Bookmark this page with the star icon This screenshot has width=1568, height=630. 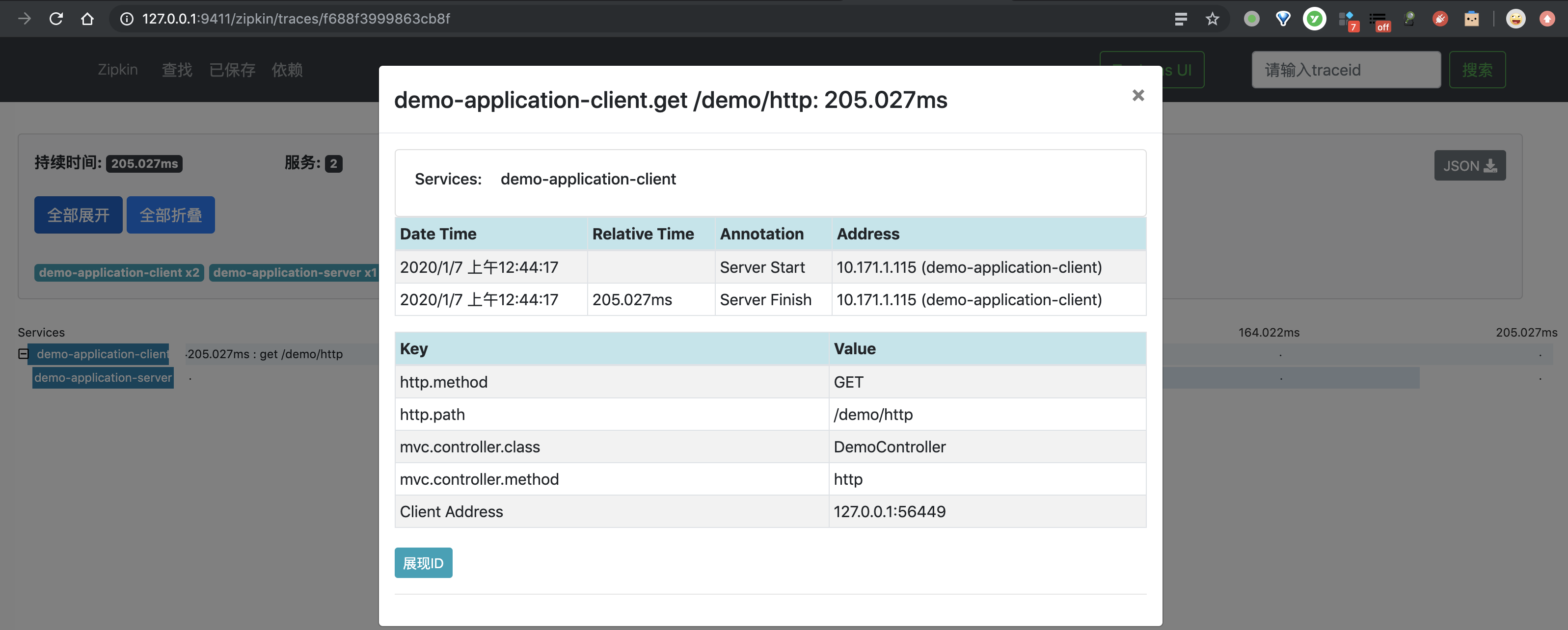[x=1212, y=19]
